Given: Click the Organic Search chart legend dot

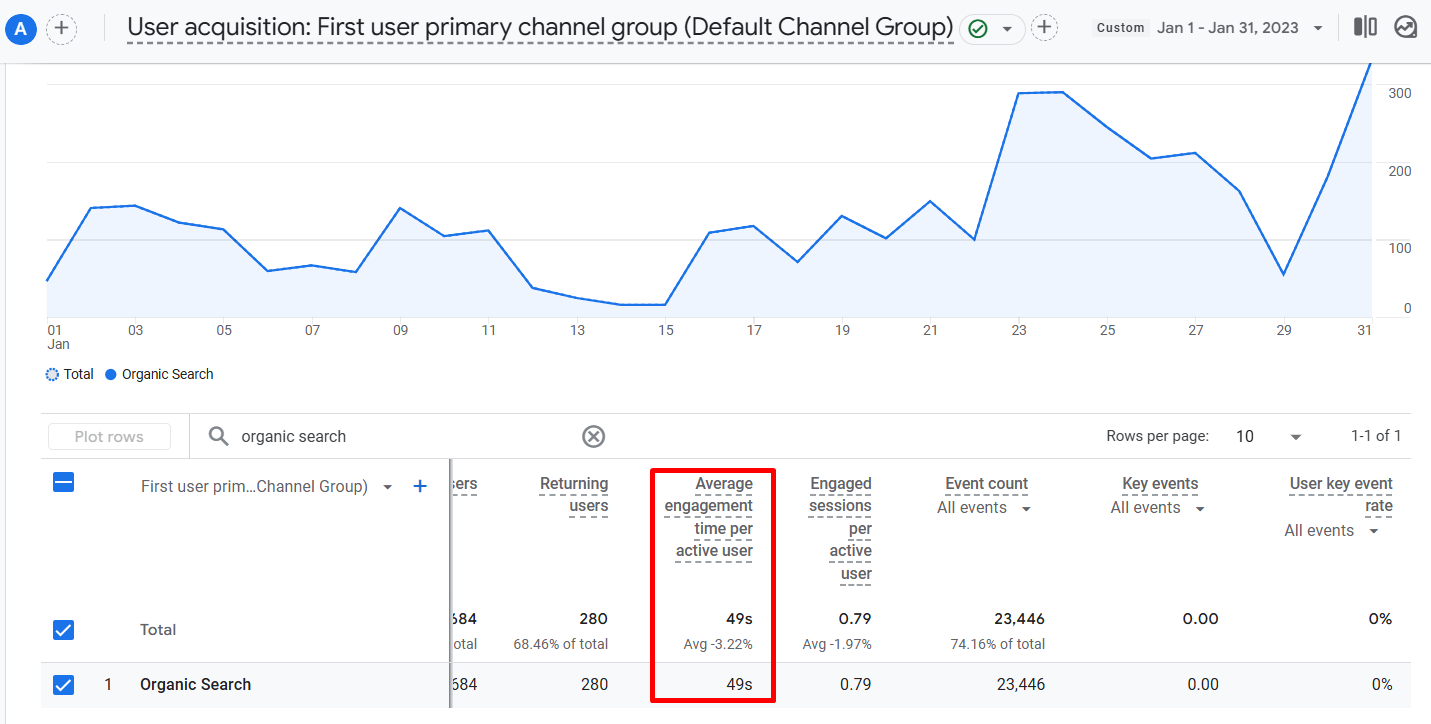Looking at the screenshot, I should [111, 374].
